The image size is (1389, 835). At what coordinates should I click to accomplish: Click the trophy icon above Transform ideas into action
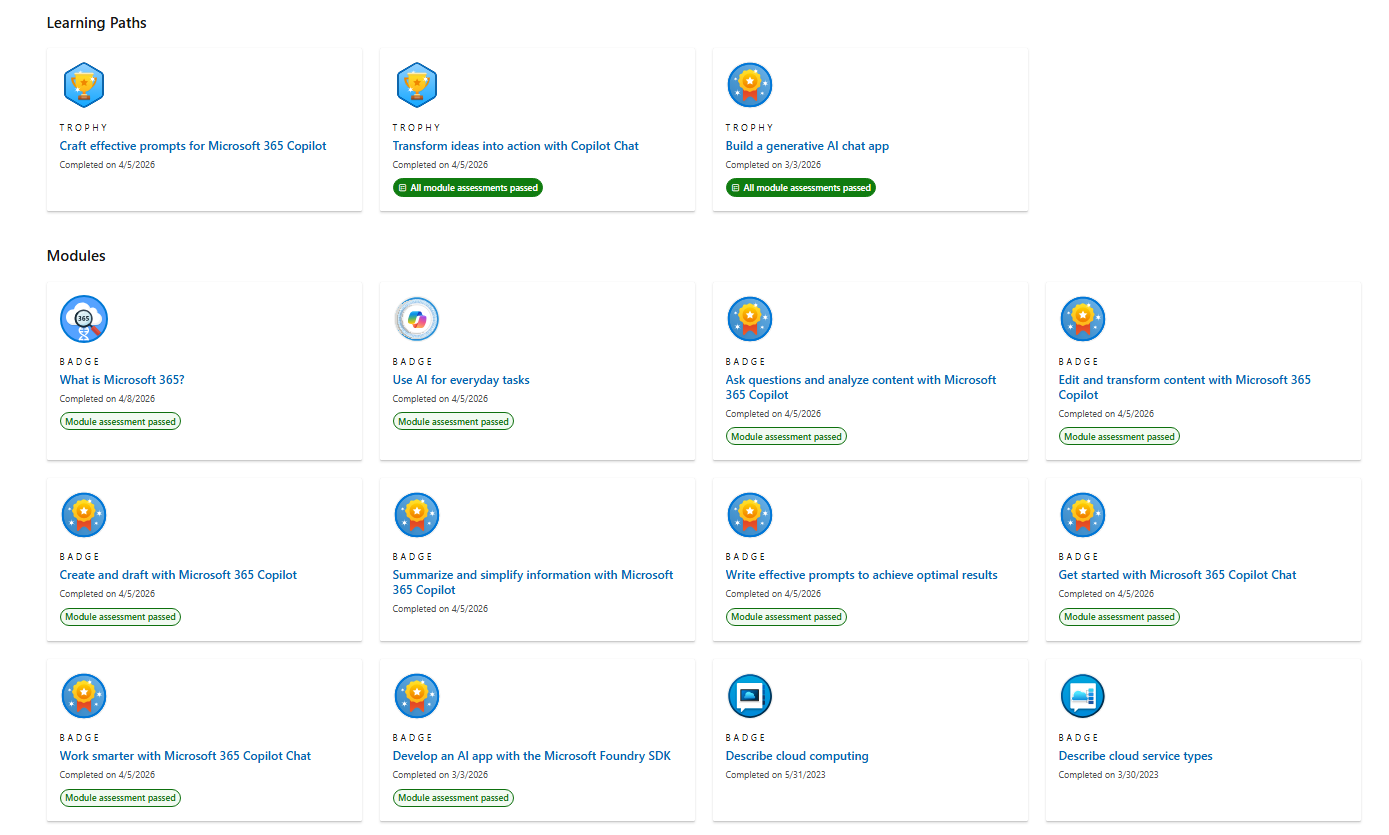coord(417,85)
